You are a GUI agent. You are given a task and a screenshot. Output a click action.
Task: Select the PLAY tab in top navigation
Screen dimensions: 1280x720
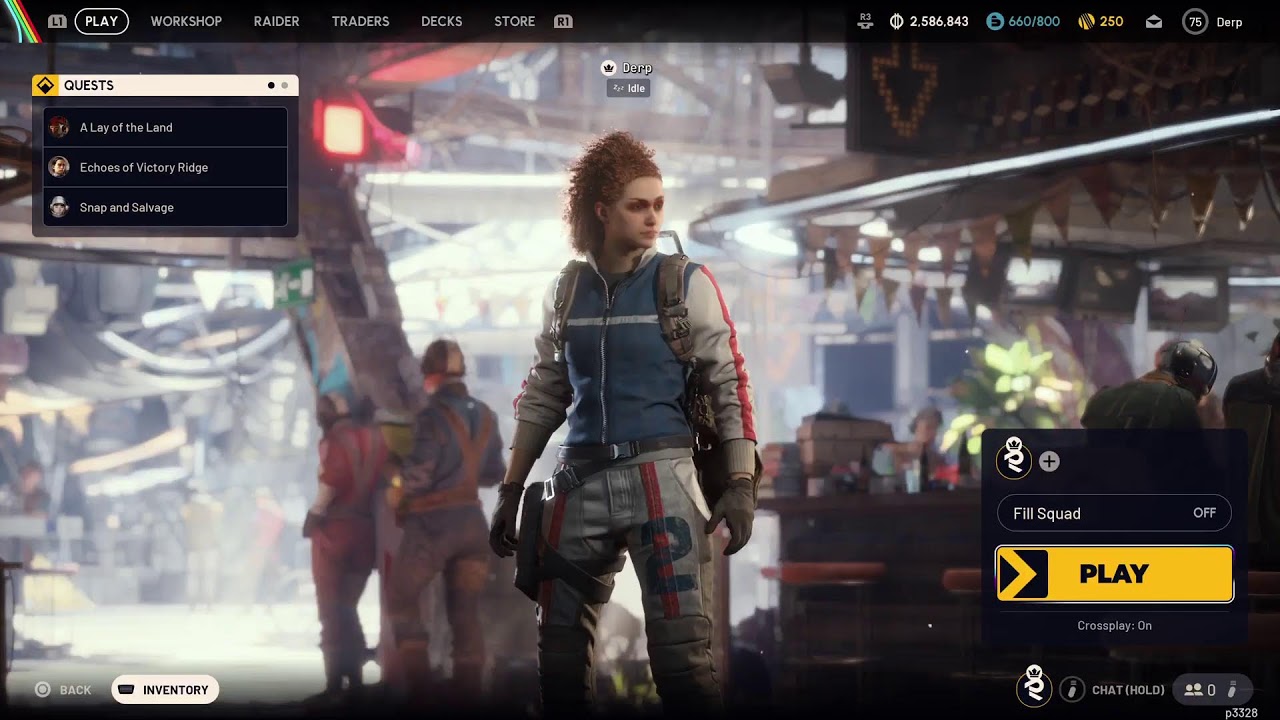101,21
